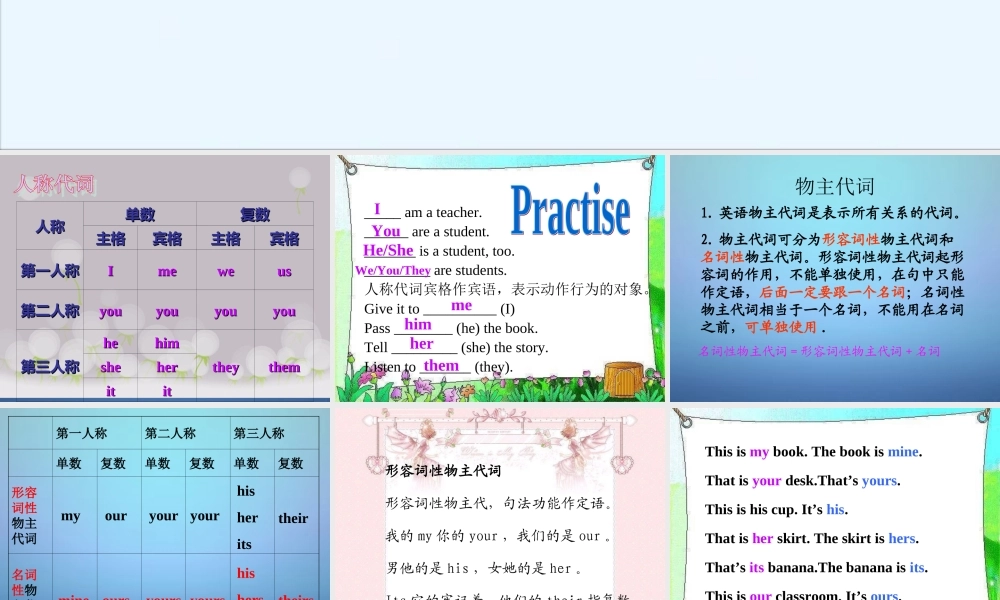Click the pronoun table slide with 第一人称 column

[165, 500]
